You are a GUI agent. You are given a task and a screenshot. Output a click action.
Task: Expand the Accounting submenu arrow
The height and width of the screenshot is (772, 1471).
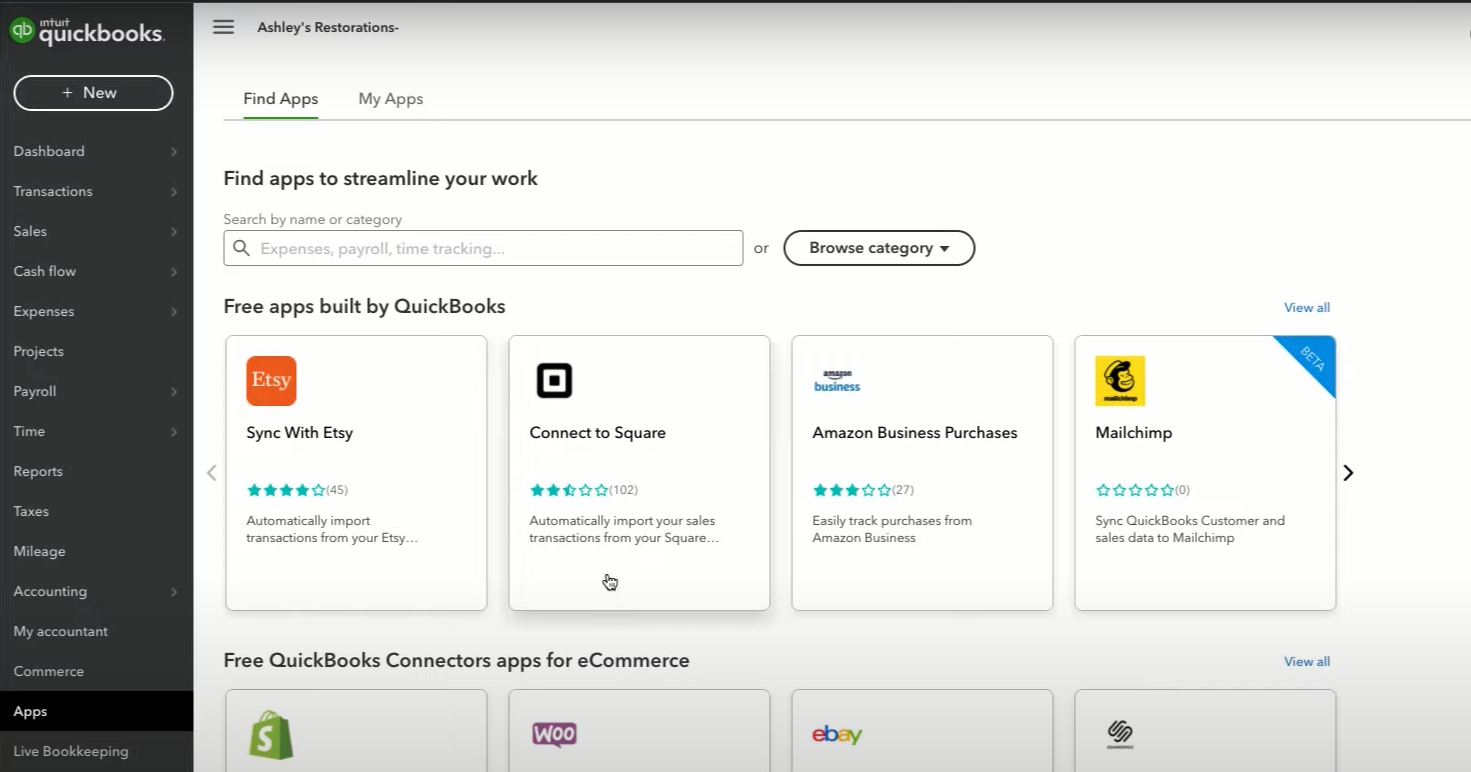(x=174, y=591)
